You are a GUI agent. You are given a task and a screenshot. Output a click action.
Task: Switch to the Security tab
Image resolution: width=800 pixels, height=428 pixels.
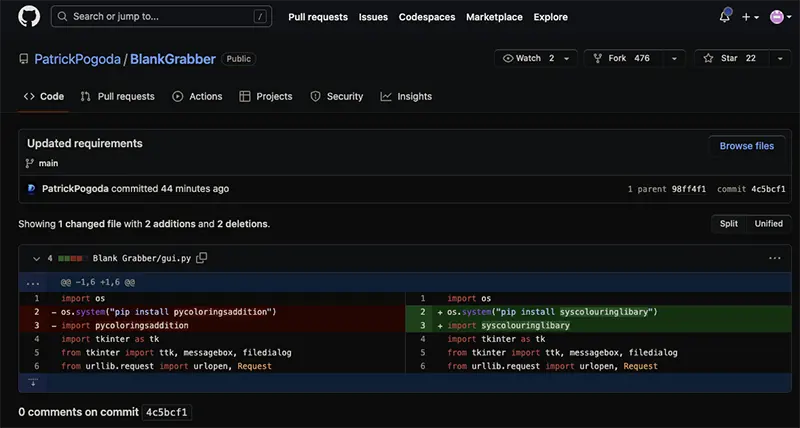(x=337, y=96)
